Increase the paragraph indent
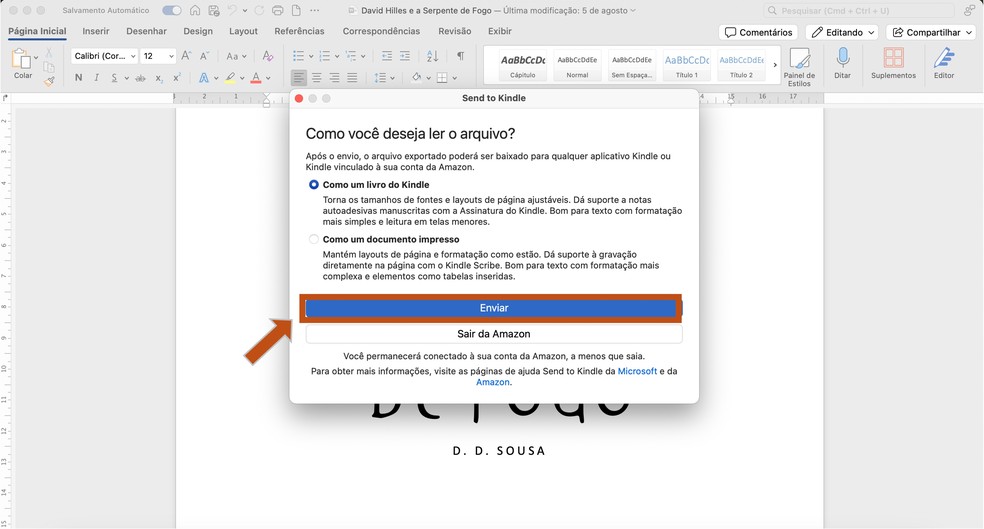 click(405, 56)
